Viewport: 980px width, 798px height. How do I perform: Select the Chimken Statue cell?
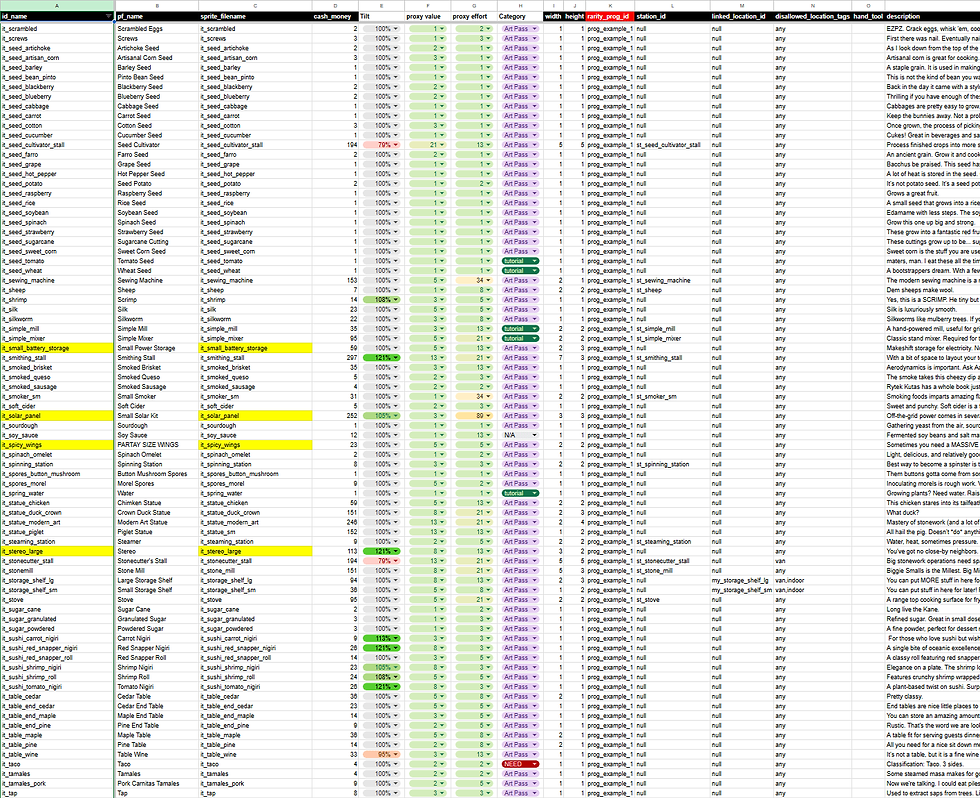coord(157,503)
